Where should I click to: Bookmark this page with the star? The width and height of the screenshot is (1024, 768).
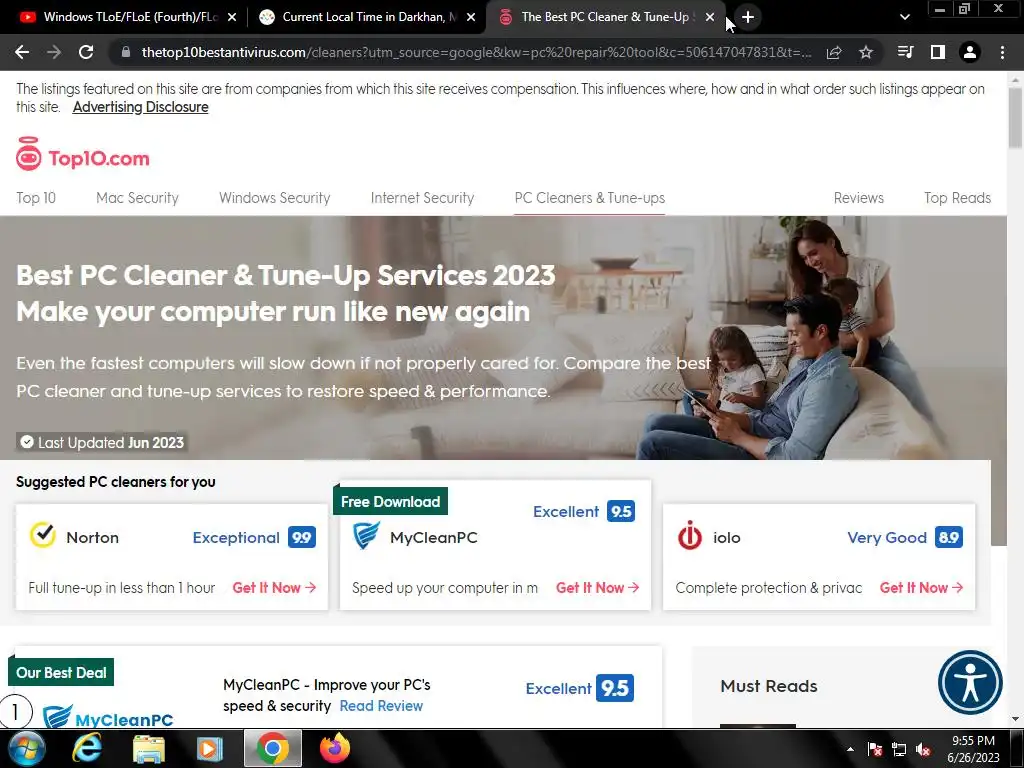(866, 52)
